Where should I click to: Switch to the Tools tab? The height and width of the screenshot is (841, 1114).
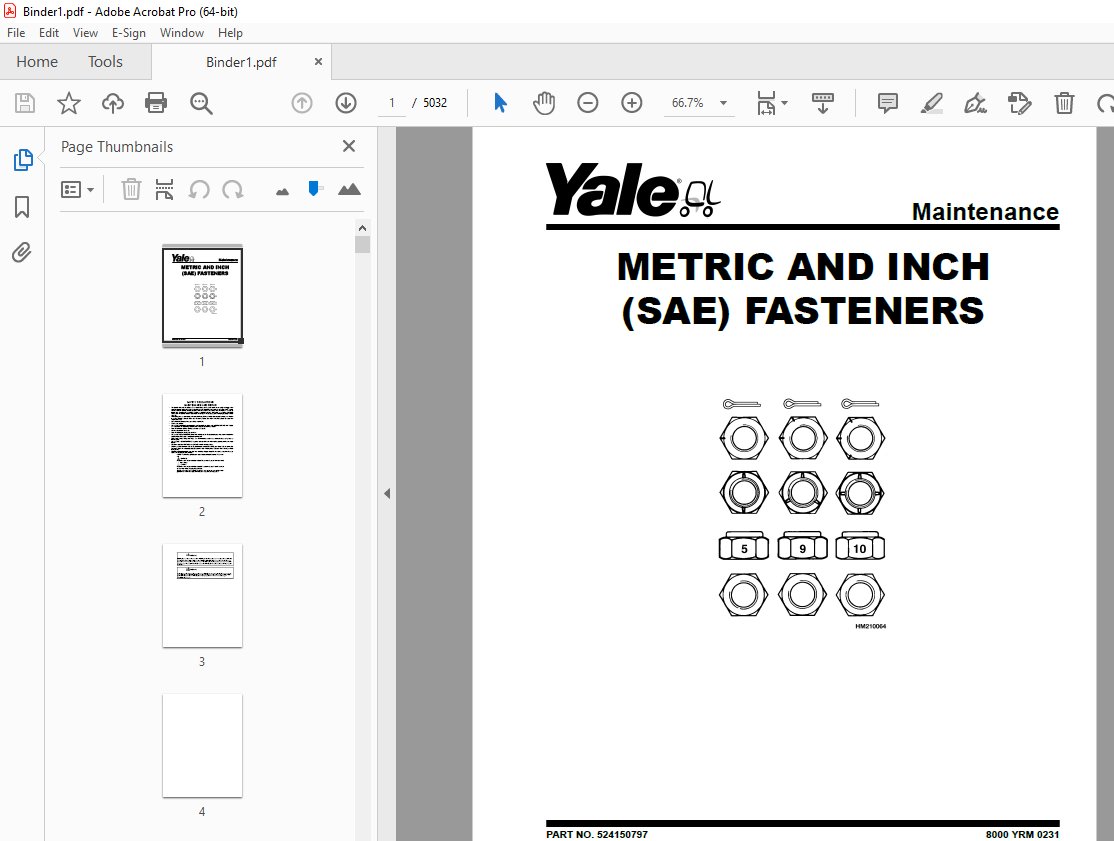(x=105, y=62)
